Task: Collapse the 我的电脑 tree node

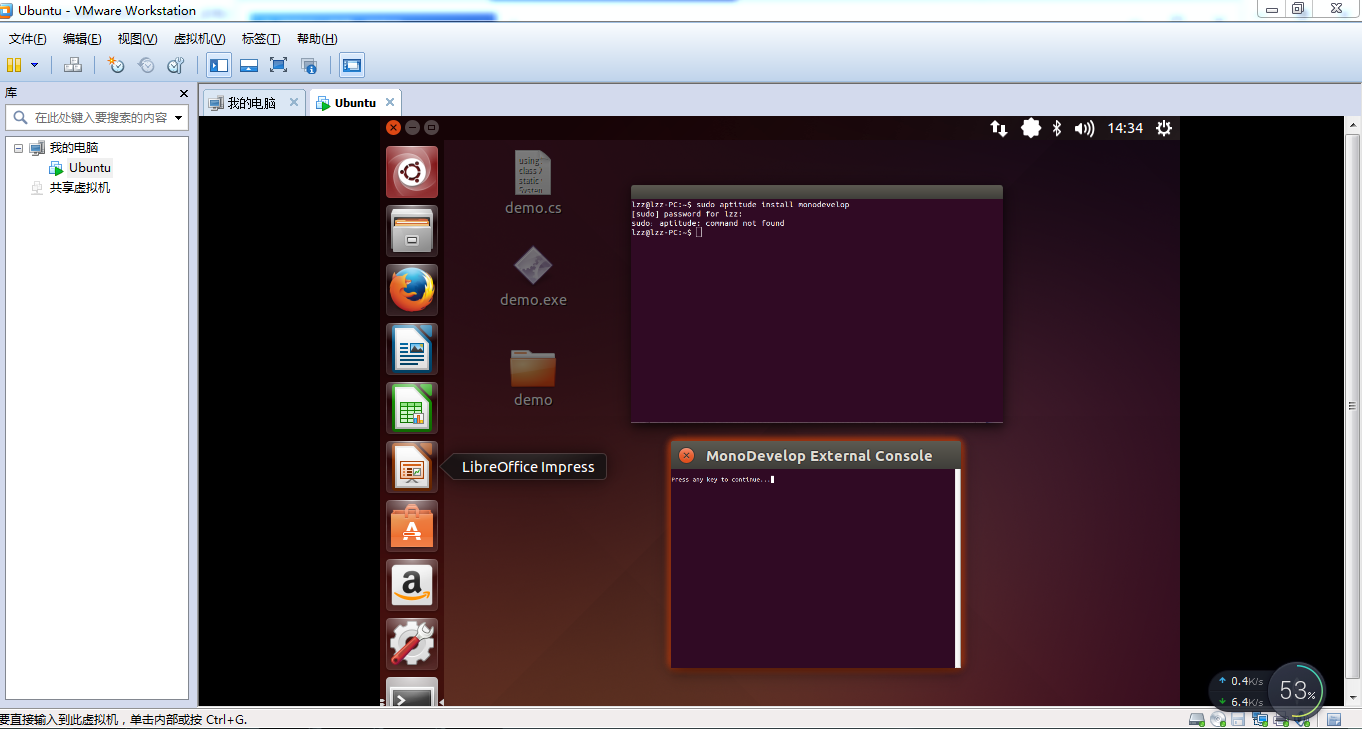Action: click(18, 147)
